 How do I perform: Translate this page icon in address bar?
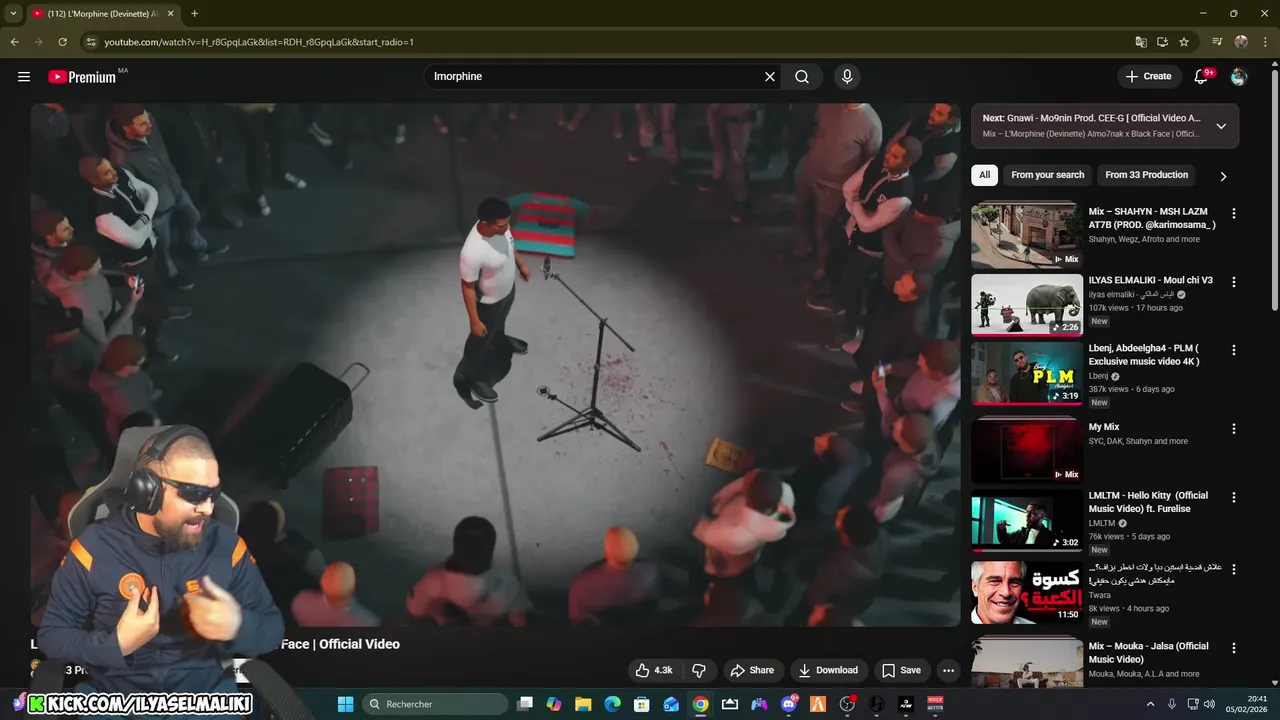(1141, 42)
